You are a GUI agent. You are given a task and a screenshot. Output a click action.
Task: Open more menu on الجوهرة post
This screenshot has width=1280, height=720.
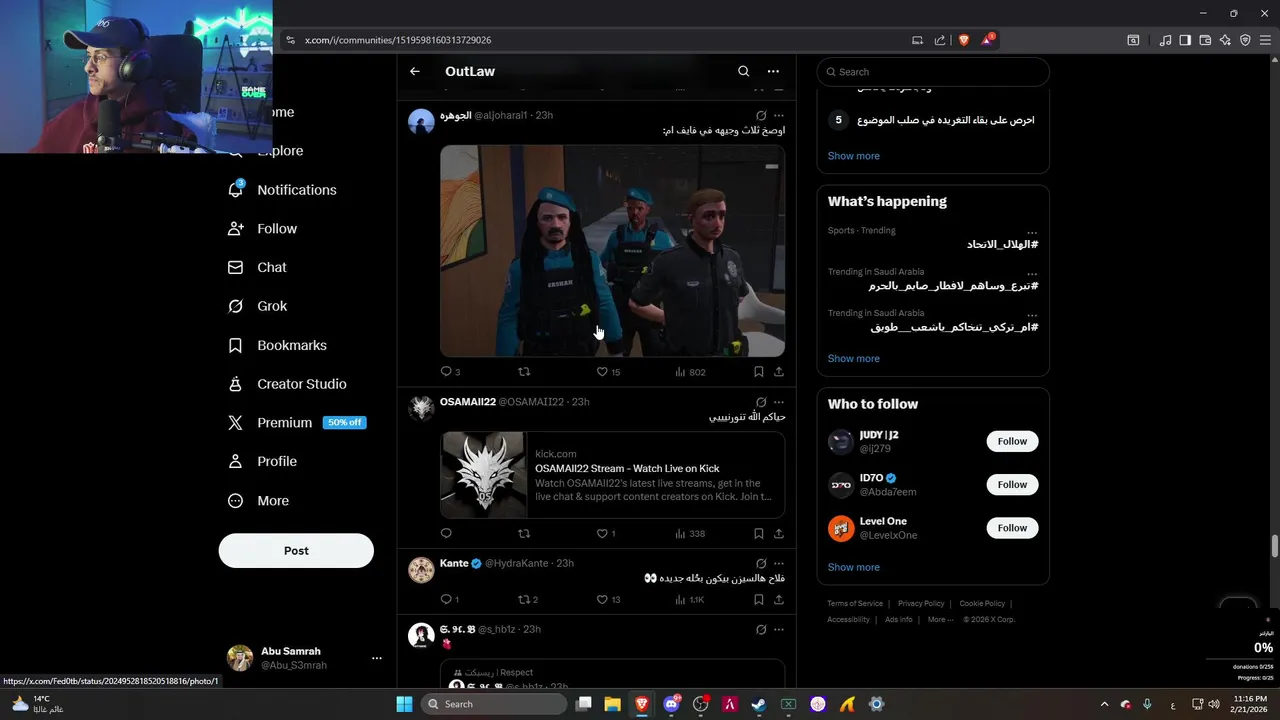(x=779, y=115)
